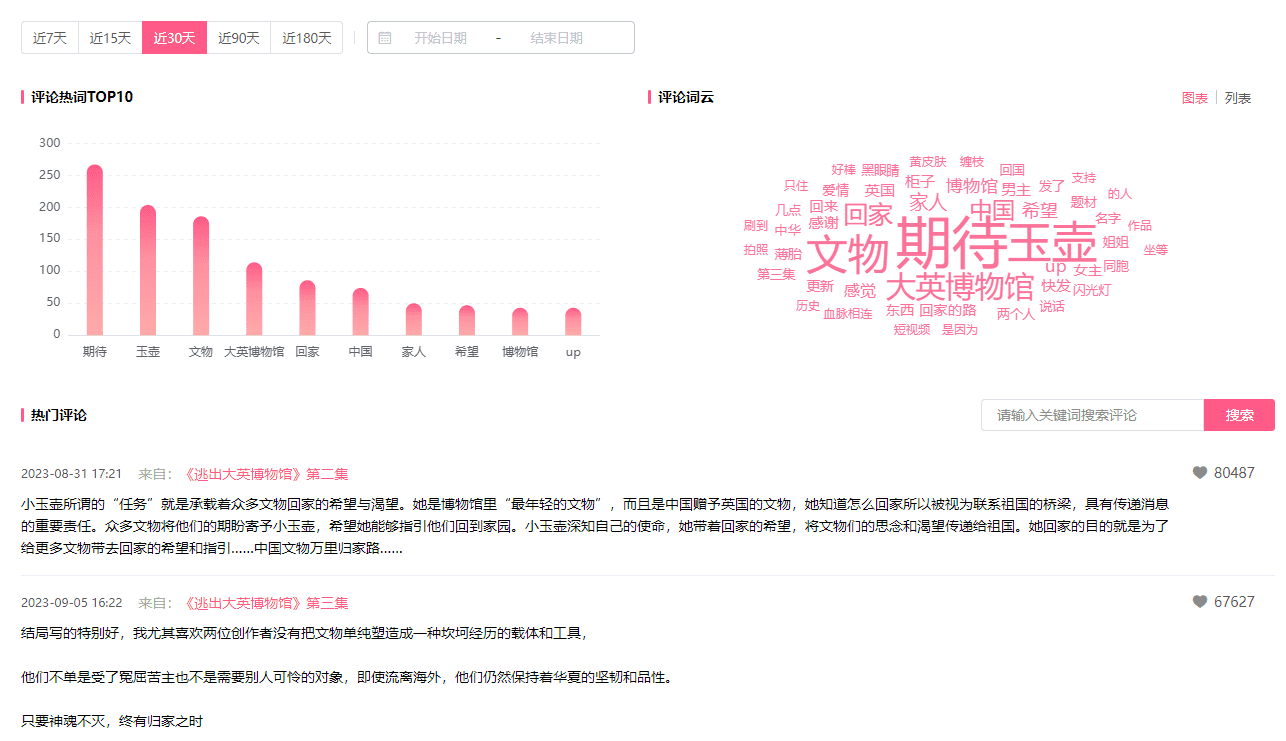Select the 近30天 time range
The height and width of the screenshot is (741, 1286).
pyautogui.click(x=174, y=38)
